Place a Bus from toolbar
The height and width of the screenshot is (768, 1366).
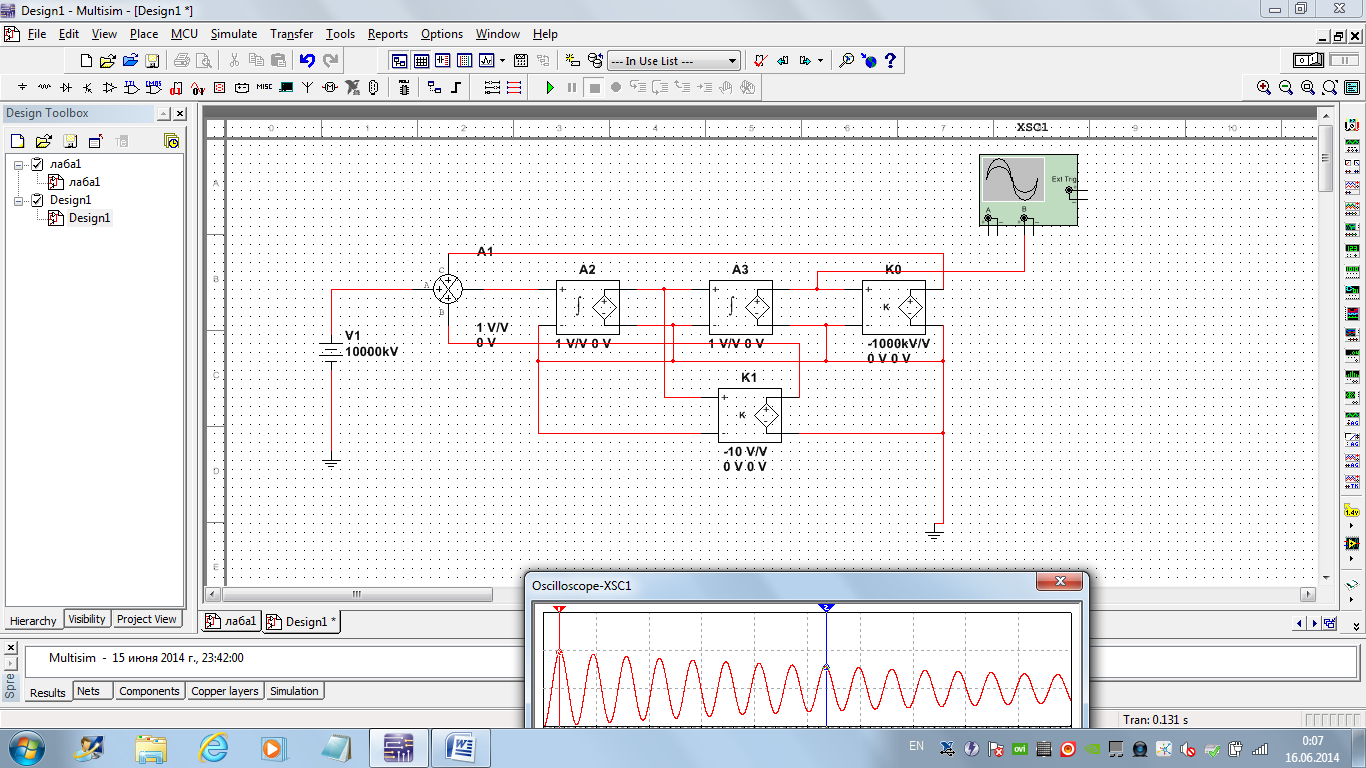tap(456, 88)
